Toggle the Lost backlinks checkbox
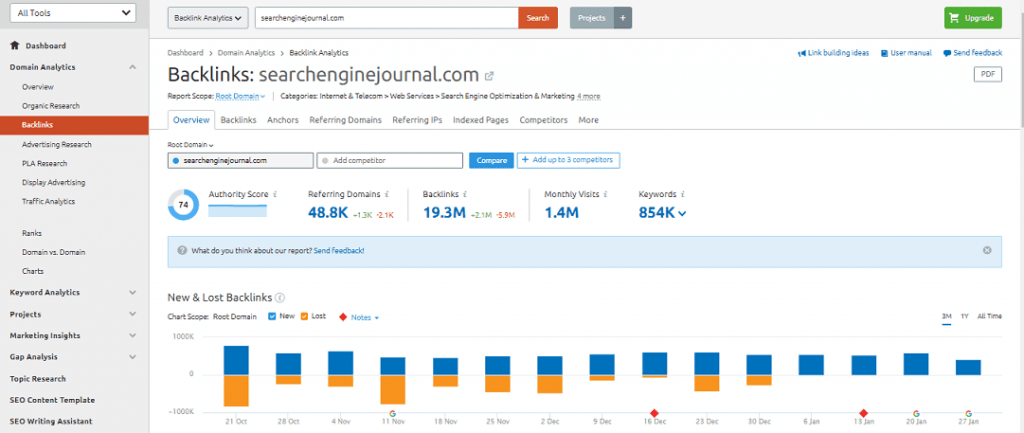The image size is (1024, 433). pos(304,316)
